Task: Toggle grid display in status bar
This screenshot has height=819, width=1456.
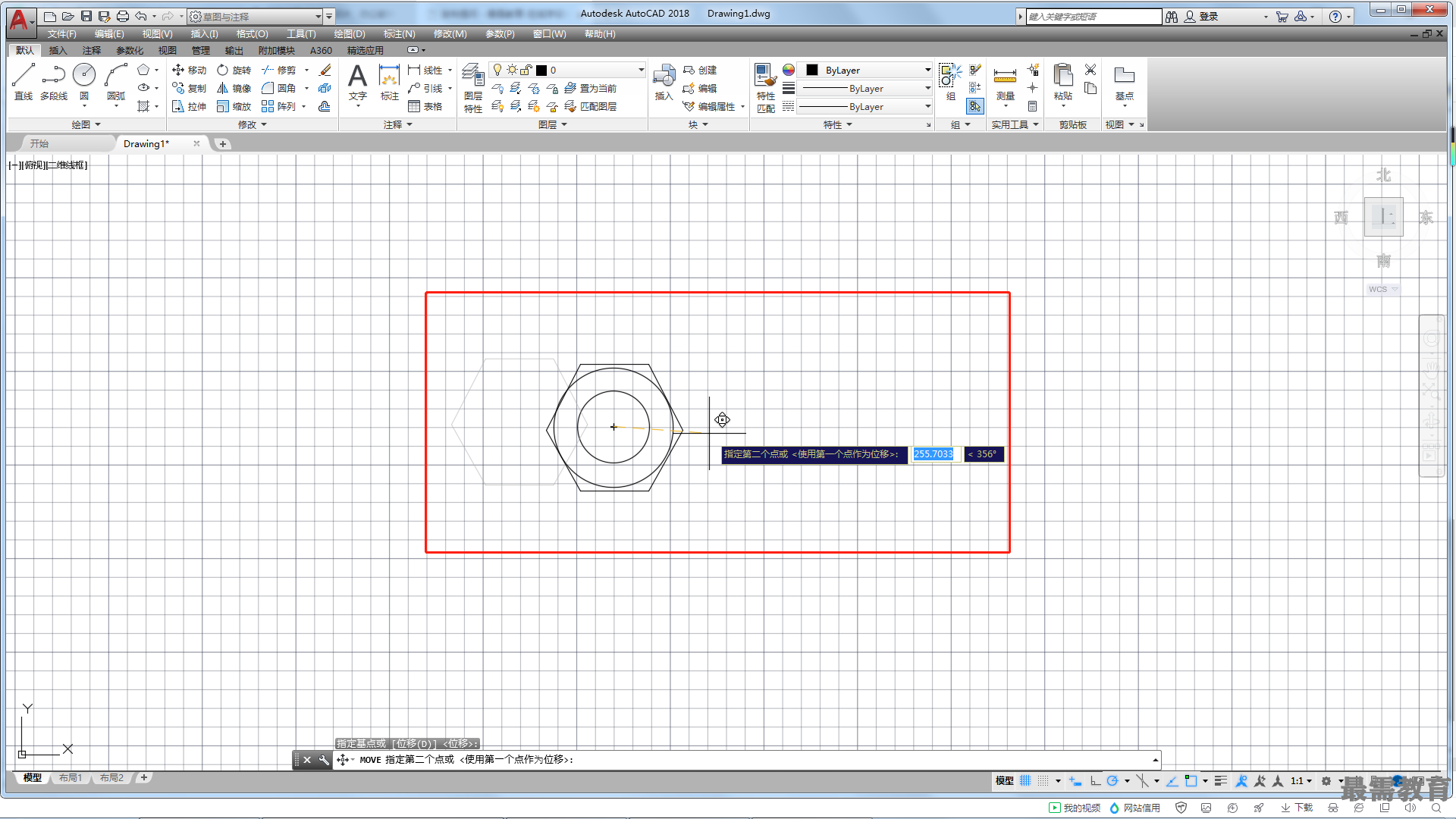Action: coord(1026,781)
